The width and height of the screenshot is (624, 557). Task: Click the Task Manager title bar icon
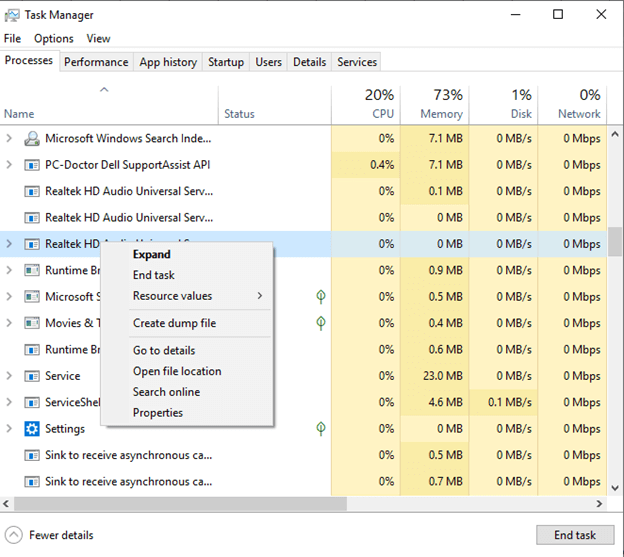pyautogui.click(x=12, y=15)
